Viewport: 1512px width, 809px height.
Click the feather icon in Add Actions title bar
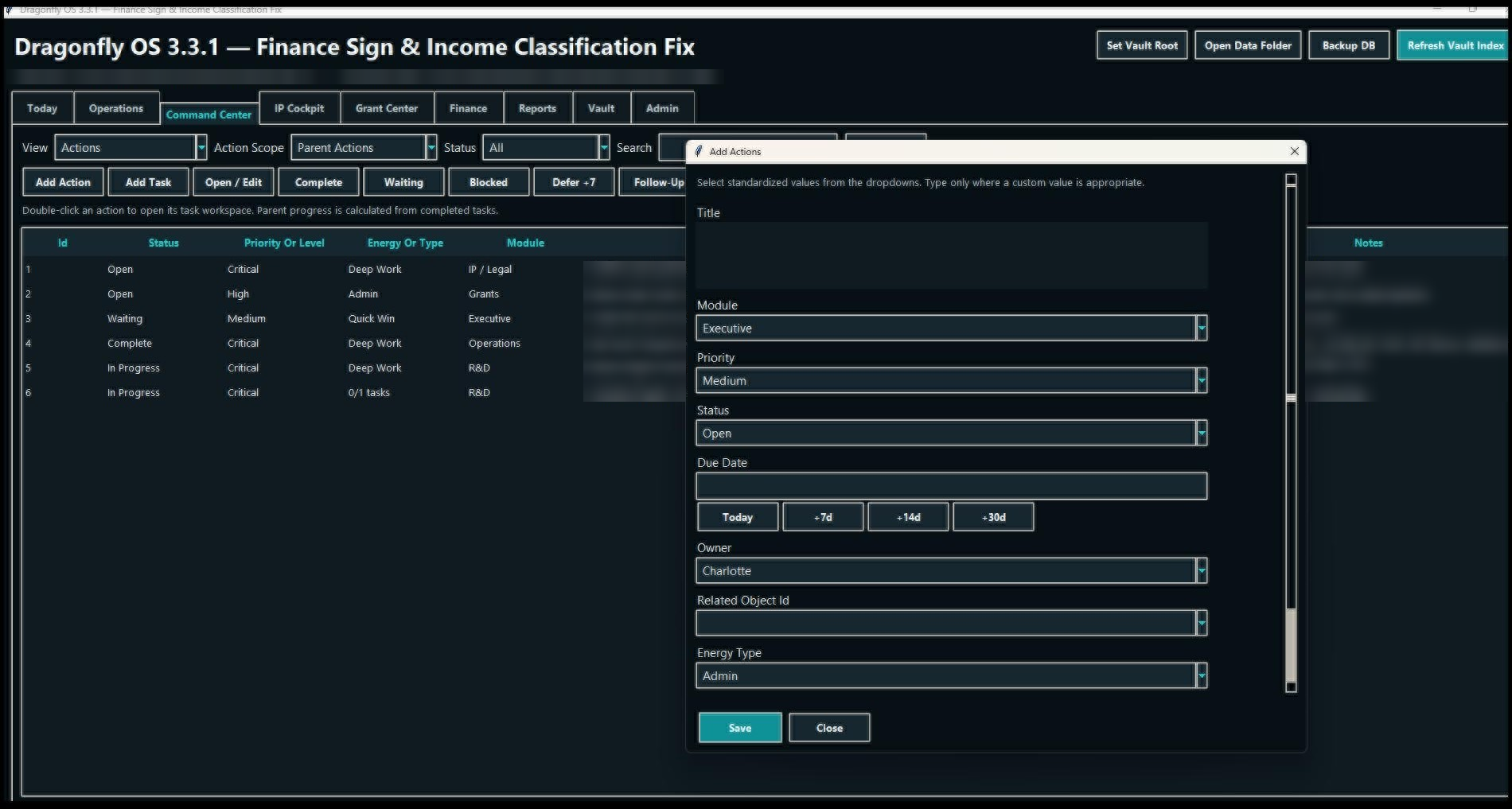tap(699, 151)
